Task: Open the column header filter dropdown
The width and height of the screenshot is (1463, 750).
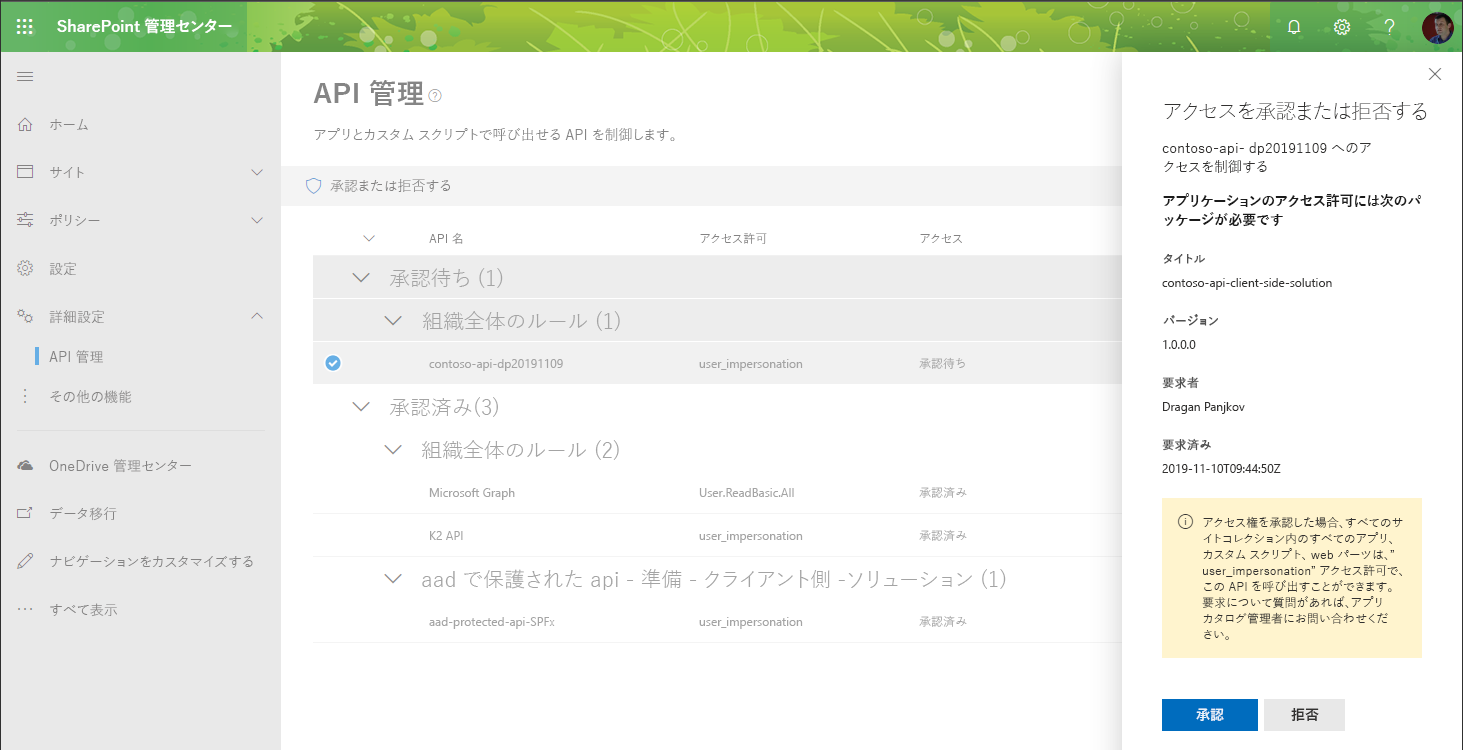Action: [x=369, y=238]
